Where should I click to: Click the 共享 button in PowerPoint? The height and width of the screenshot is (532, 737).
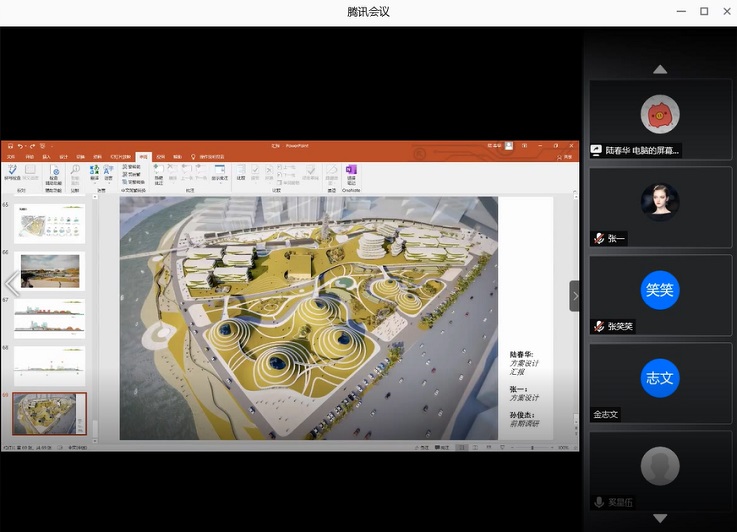(567, 157)
